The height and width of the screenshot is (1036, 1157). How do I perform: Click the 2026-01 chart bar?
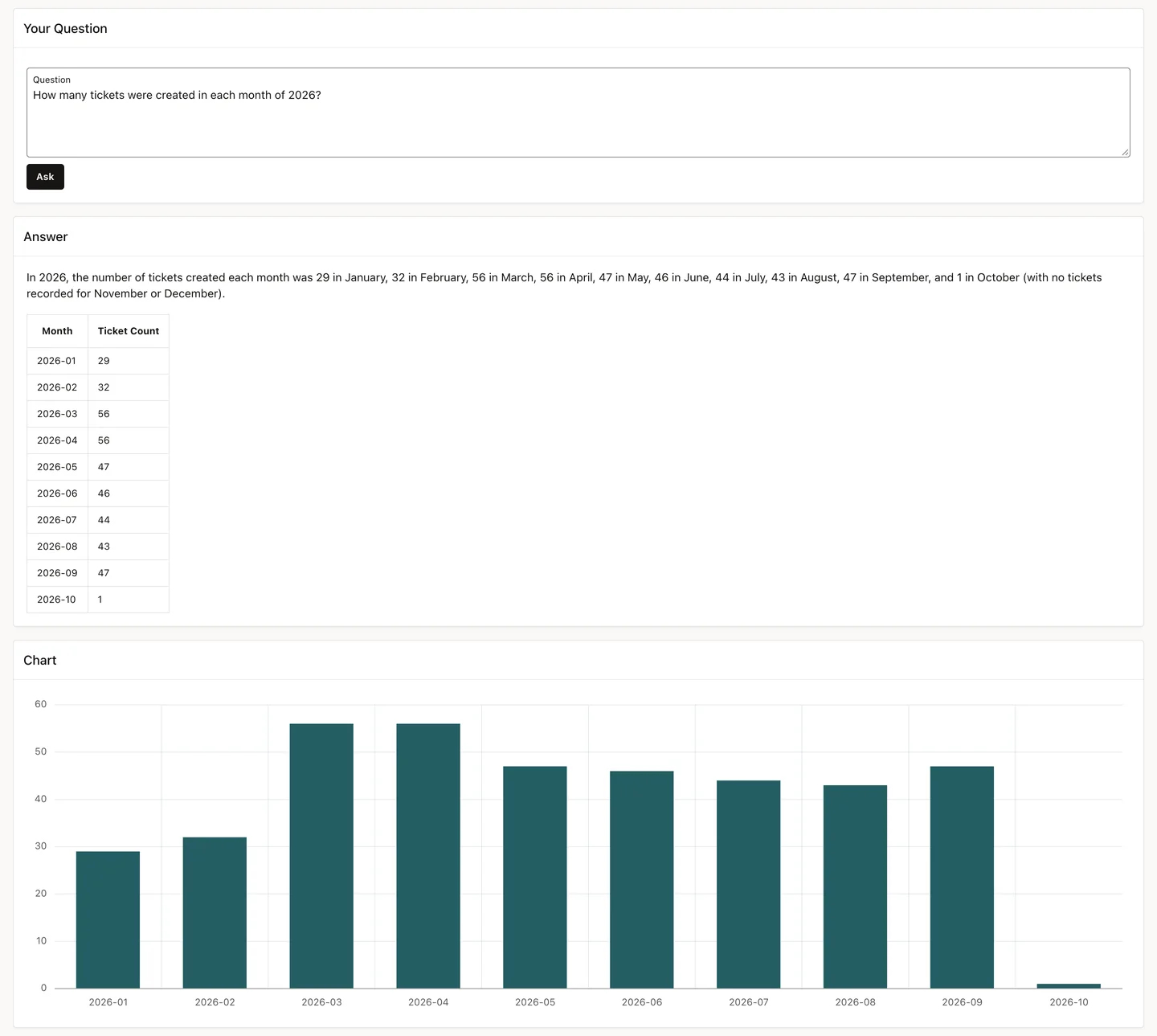click(x=108, y=919)
